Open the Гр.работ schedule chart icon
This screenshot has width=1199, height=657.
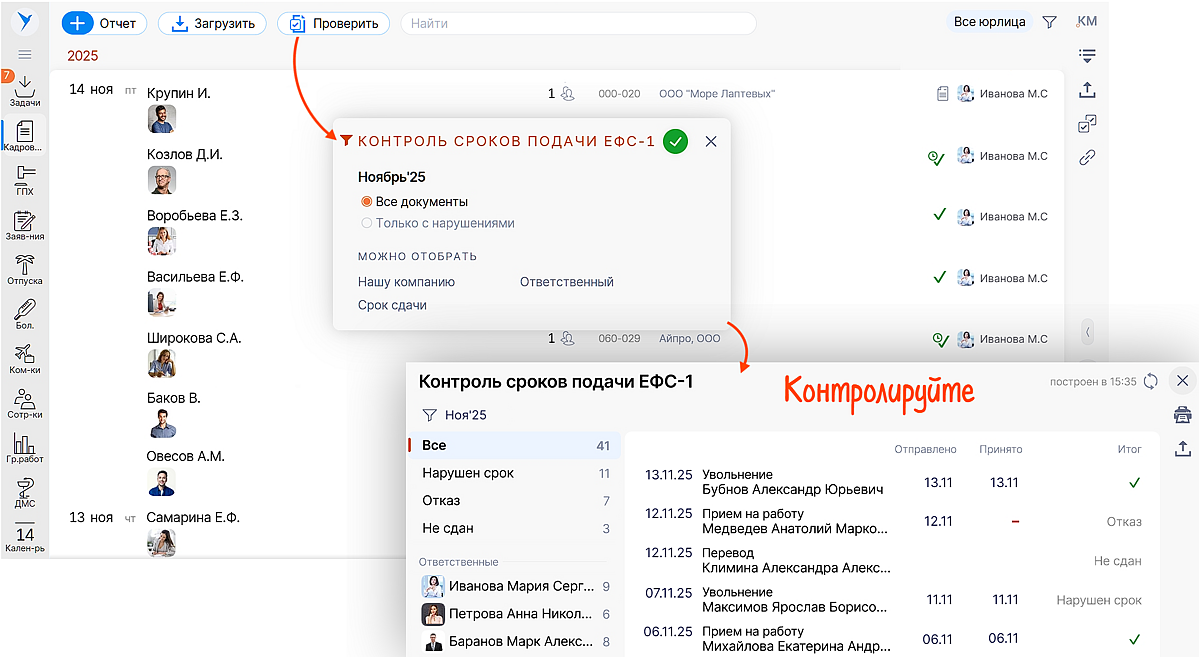25,446
